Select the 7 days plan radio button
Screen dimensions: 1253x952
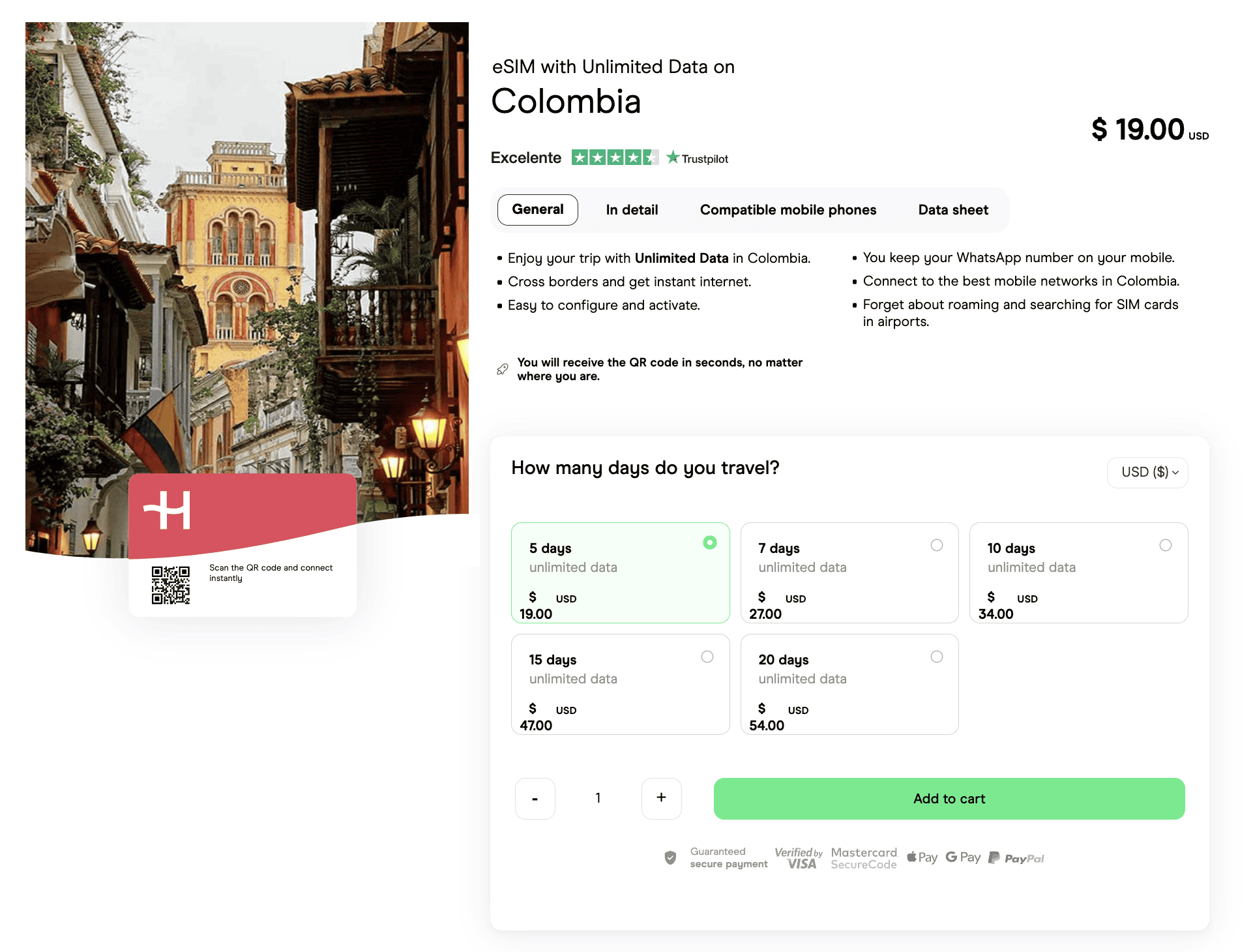pos(936,545)
